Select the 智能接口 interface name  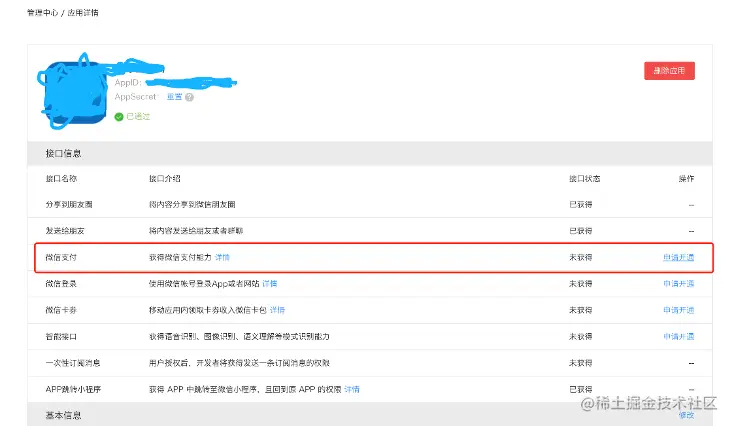click(x=61, y=336)
